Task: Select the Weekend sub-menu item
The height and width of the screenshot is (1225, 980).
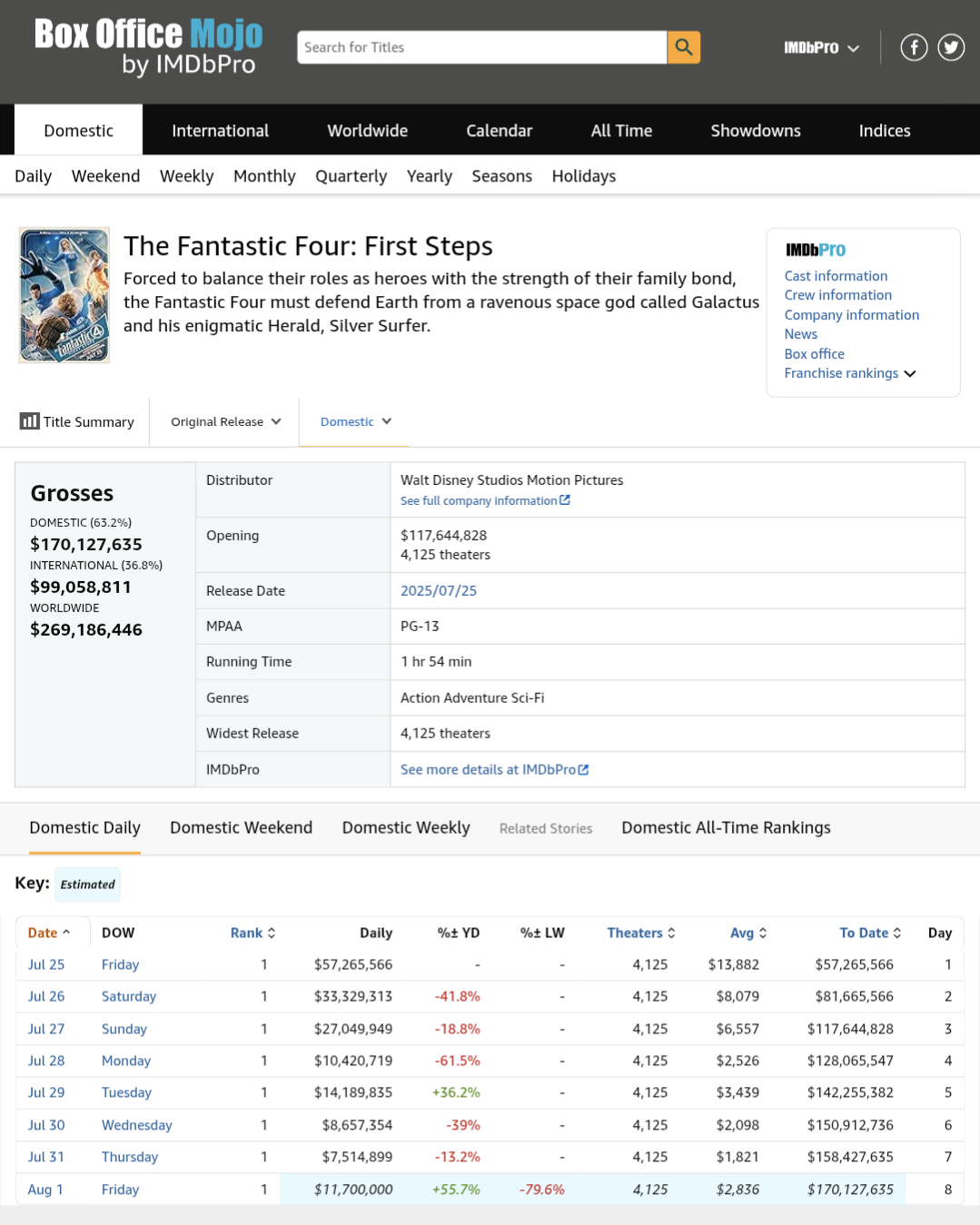Action: click(x=106, y=176)
